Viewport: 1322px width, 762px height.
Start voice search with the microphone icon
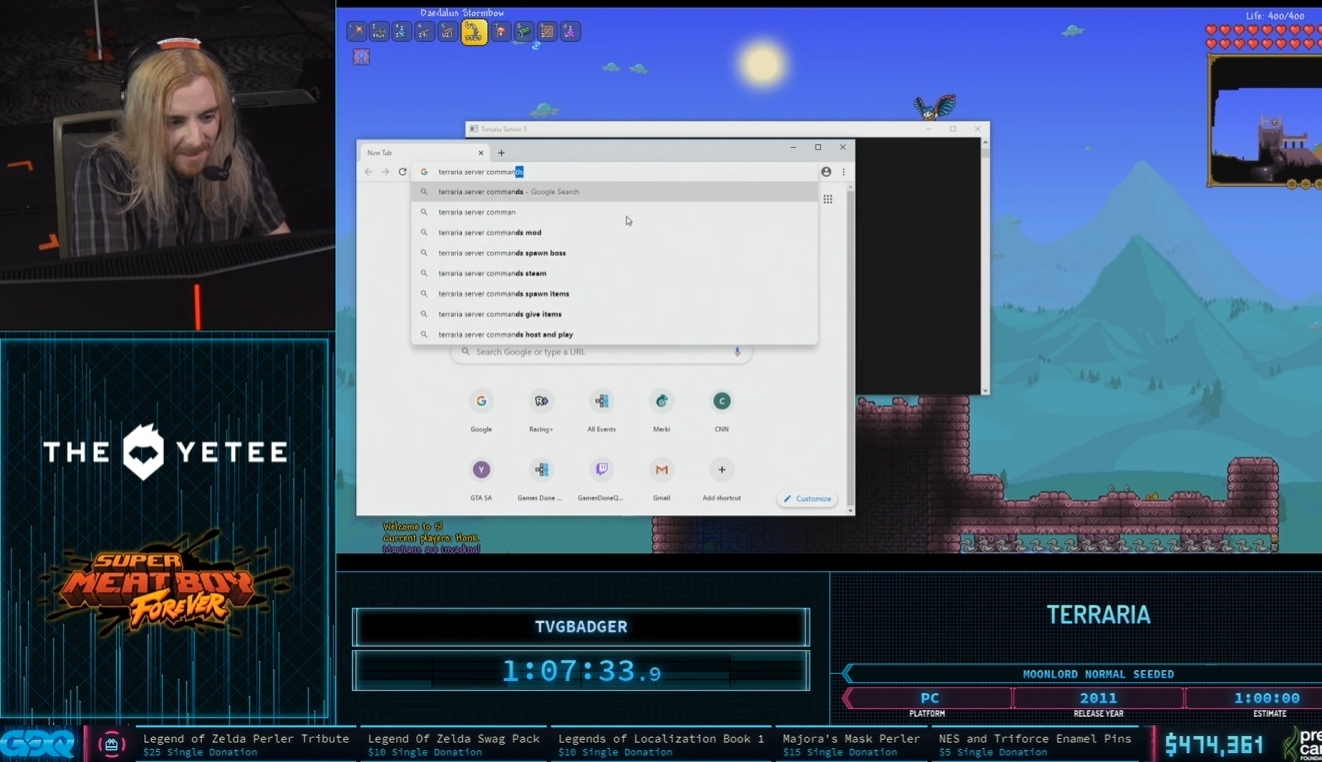click(738, 352)
